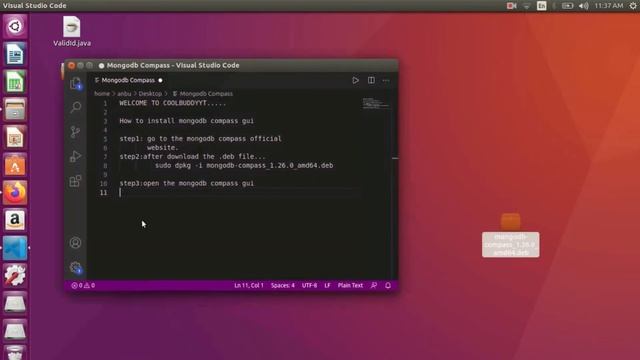Click the 'anbu' breadcrumb segment
The width and height of the screenshot is (640, 360).
[x=124, y=93]
